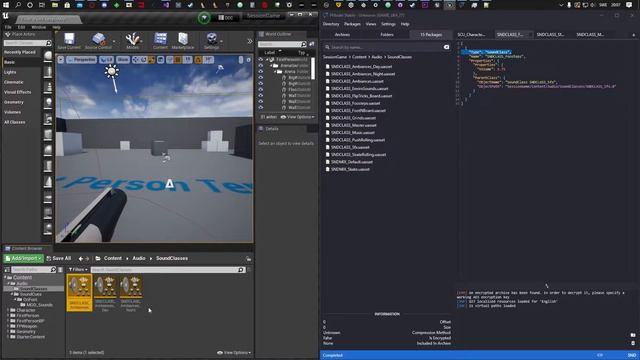
Task: Open the Content toolbar icon
Action: [160, 41]
